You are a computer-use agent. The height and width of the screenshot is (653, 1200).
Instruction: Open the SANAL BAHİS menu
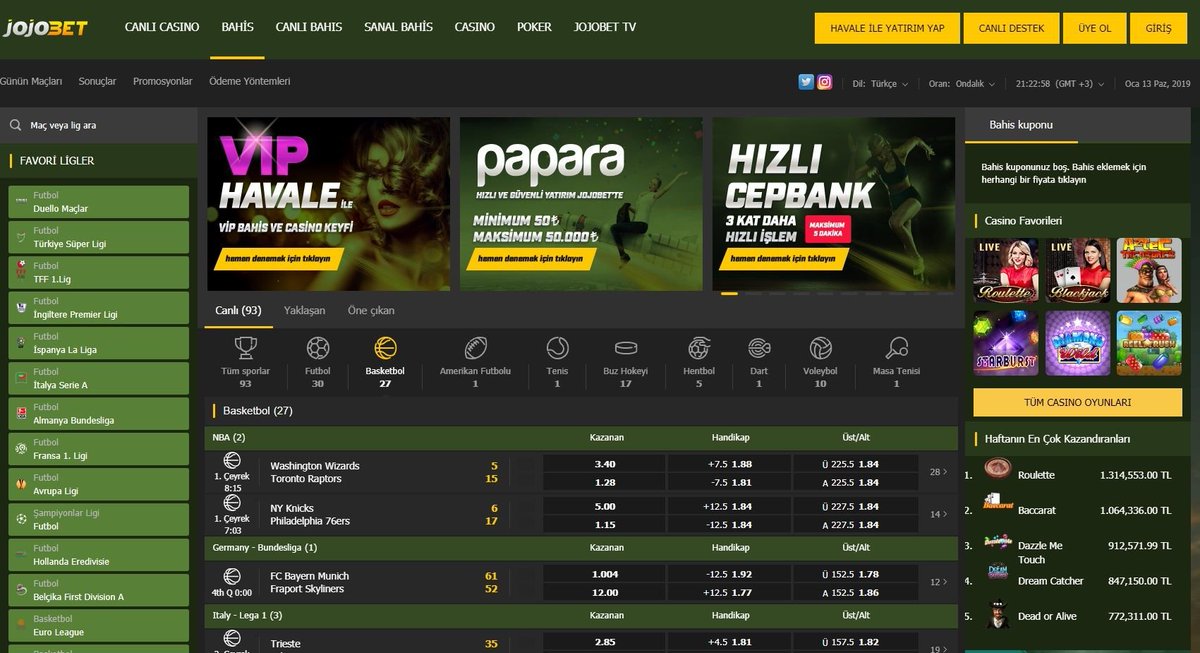coord(399,27)
